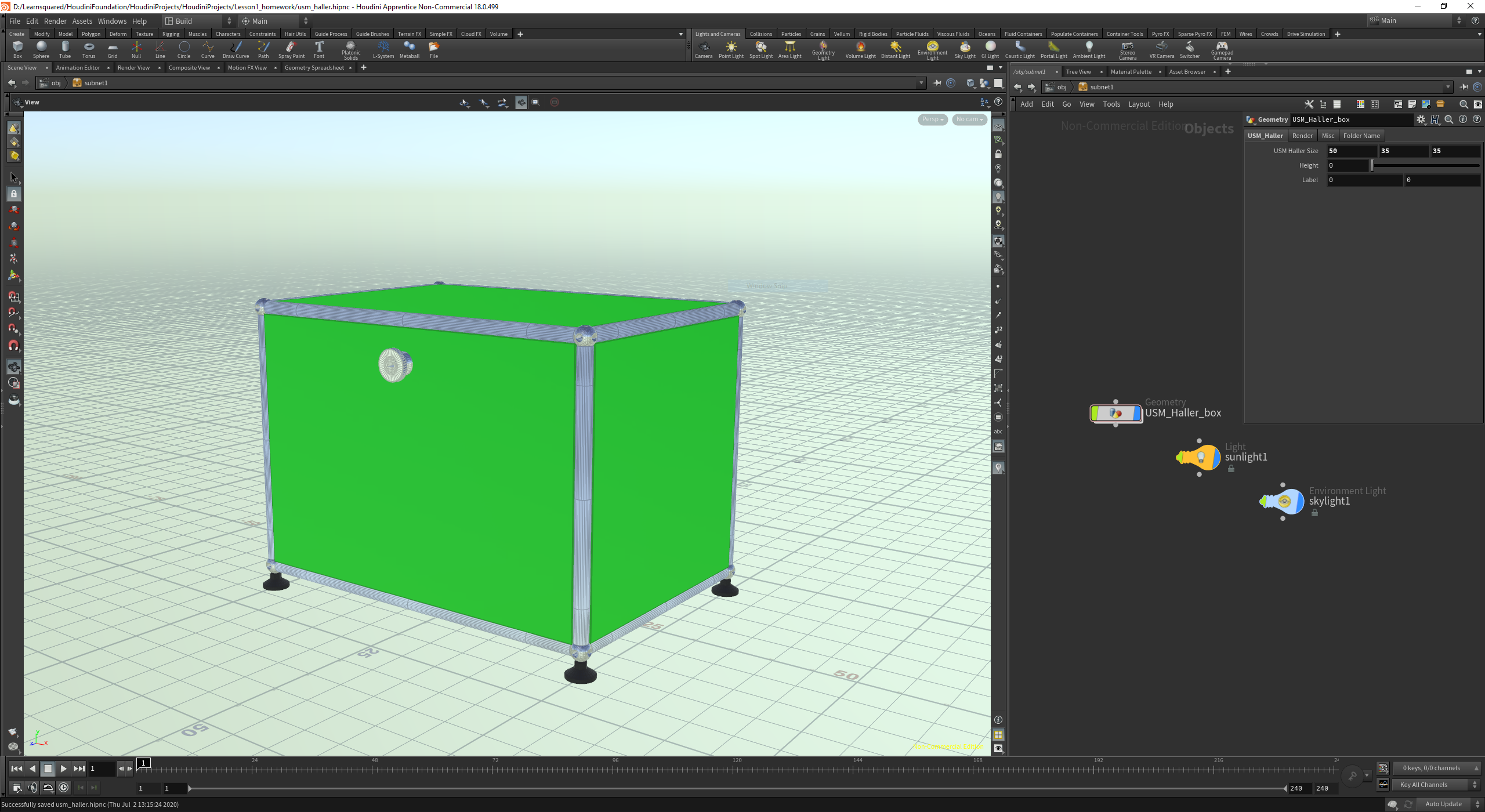Open the Persp viewport dropdown
This screenshot has height=812, width=1485.
(933, 119)
